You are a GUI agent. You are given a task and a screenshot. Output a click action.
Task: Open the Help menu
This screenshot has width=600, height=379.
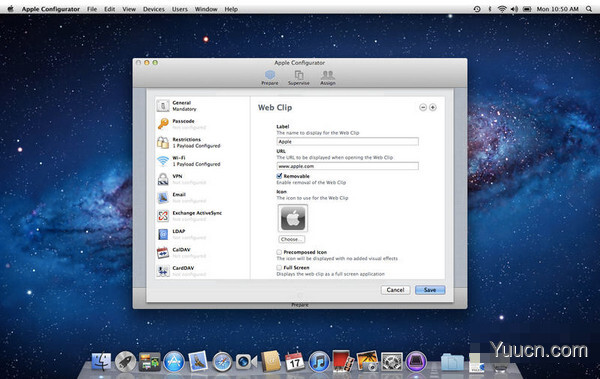point(231,9)
